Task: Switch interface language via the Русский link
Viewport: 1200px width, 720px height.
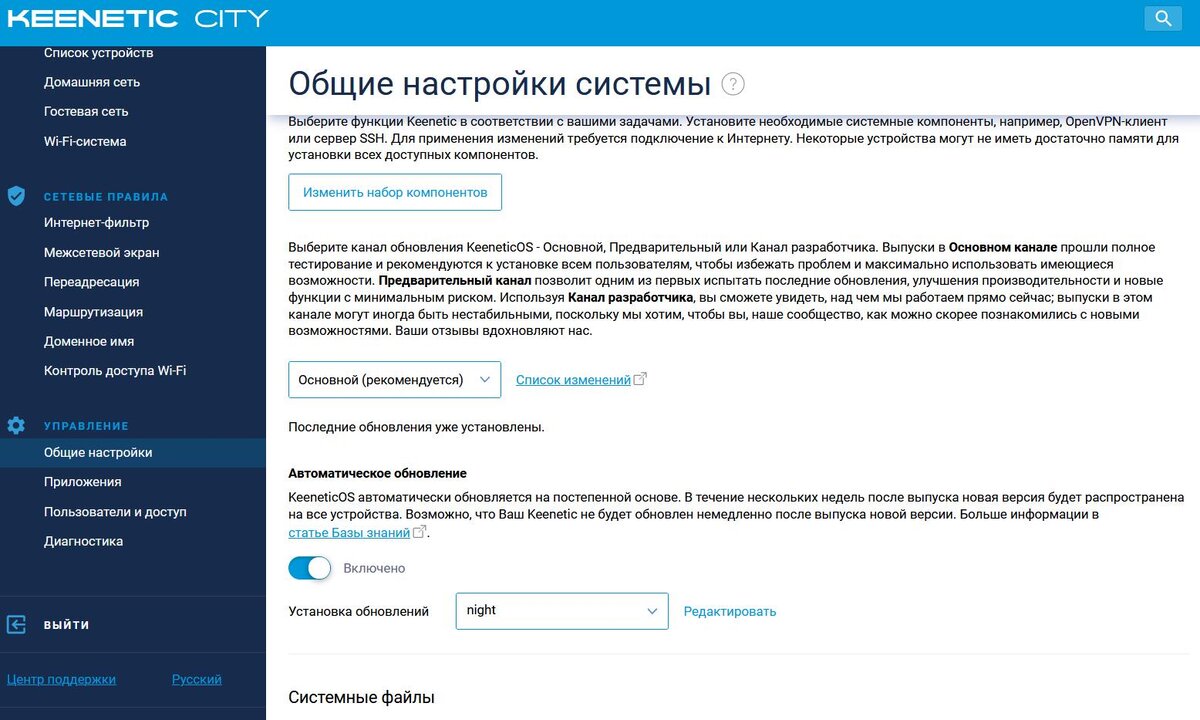Action: (x=196, y=679)
